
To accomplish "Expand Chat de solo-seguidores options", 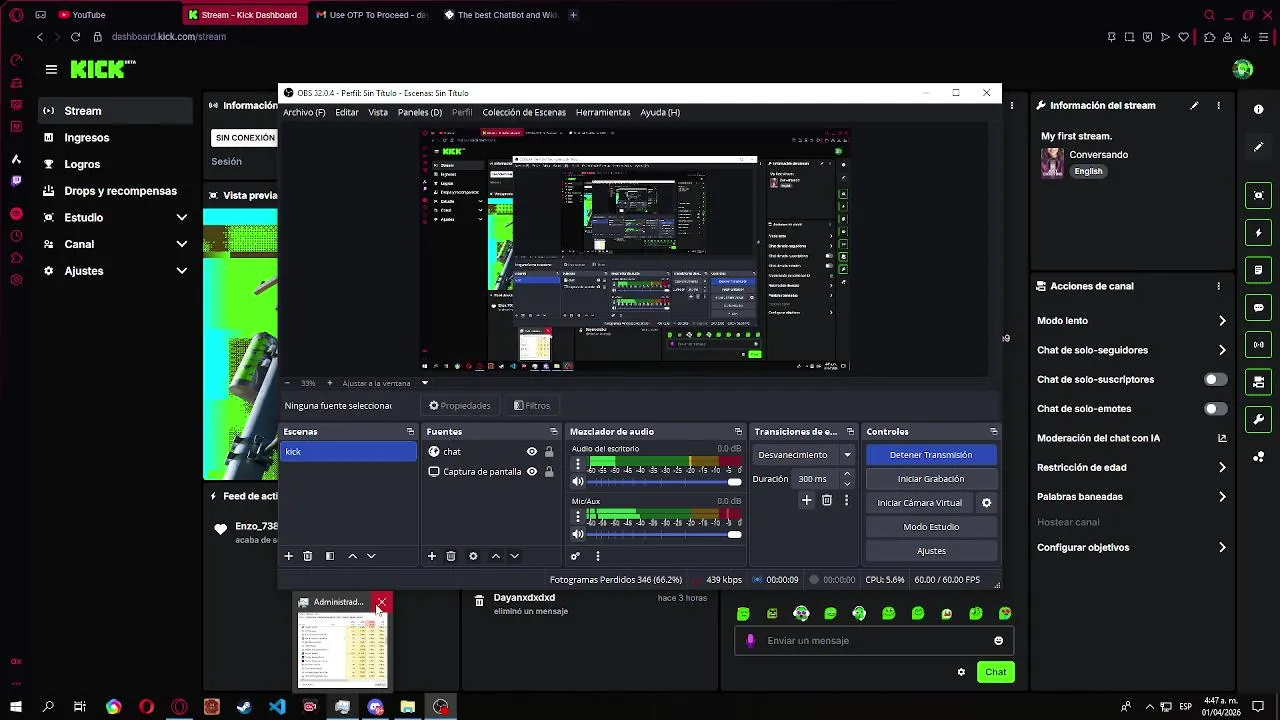I will click(1222, 350).
